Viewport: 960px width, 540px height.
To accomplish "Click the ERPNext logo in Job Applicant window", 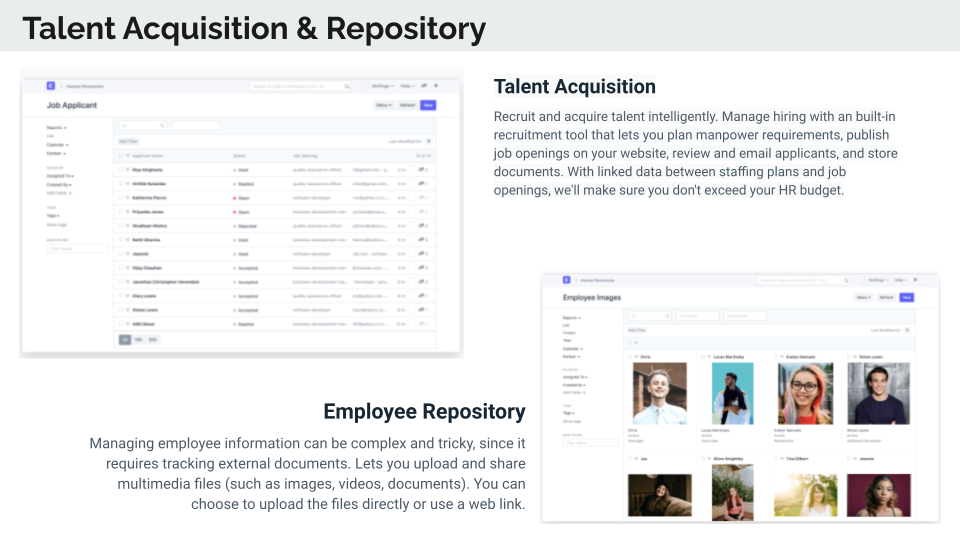I will click(50, 86).
